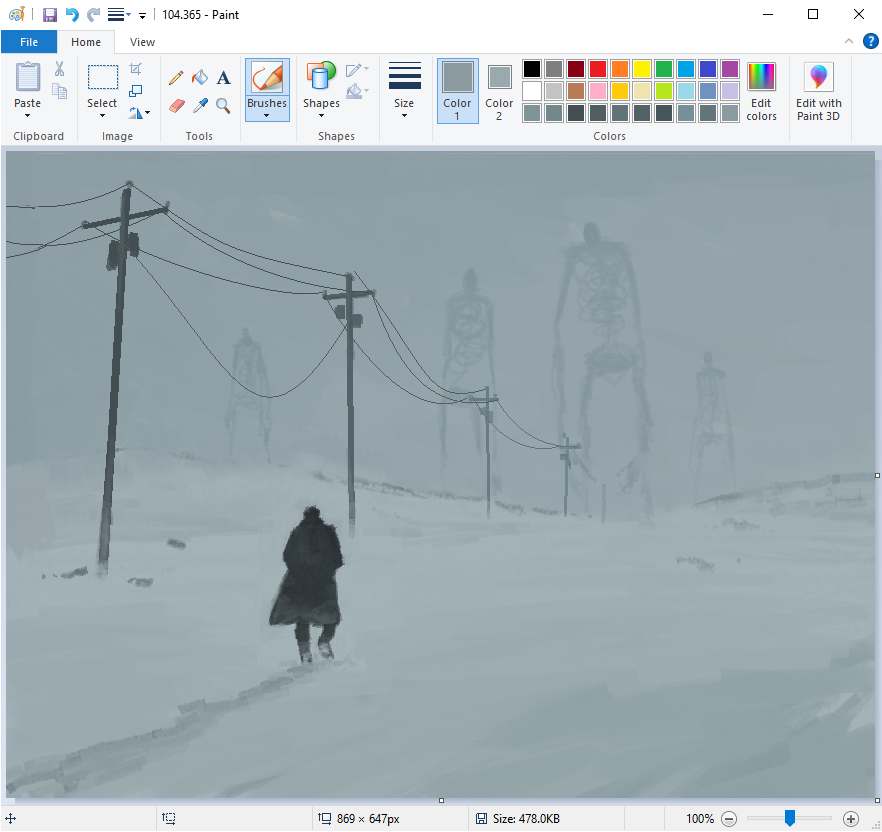Screen dimensions: 882x832
Task: Expand the Brushes dropdown
Action: pyautogui.click(x=267, y=114)
